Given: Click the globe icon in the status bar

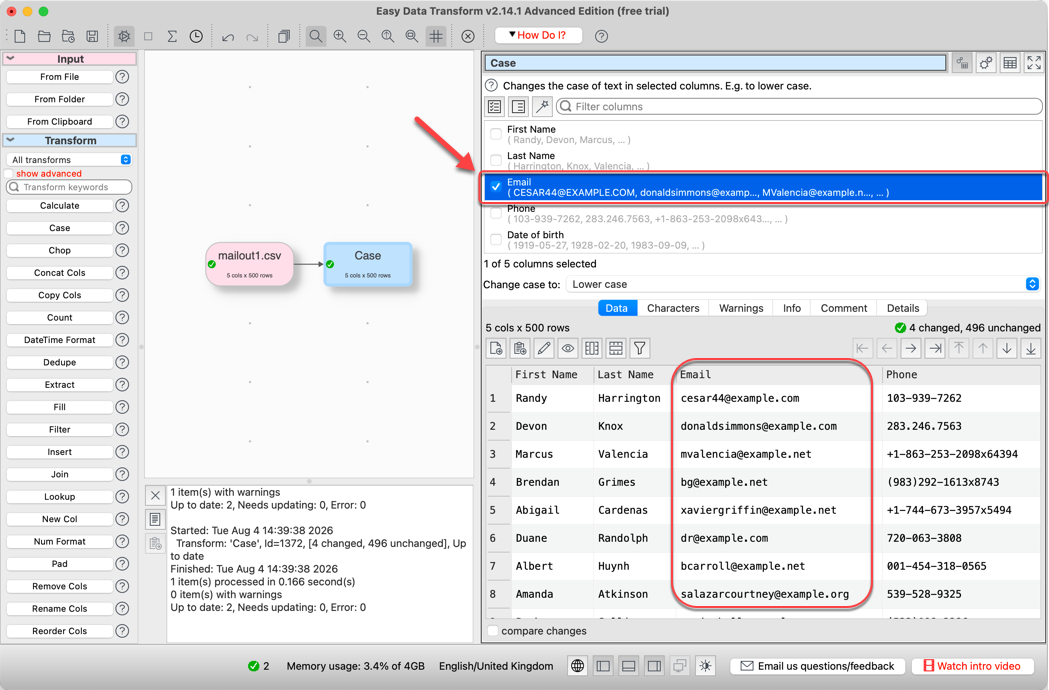Looking at the screenshot, I should pyautogui.click(x=577, y=666).
